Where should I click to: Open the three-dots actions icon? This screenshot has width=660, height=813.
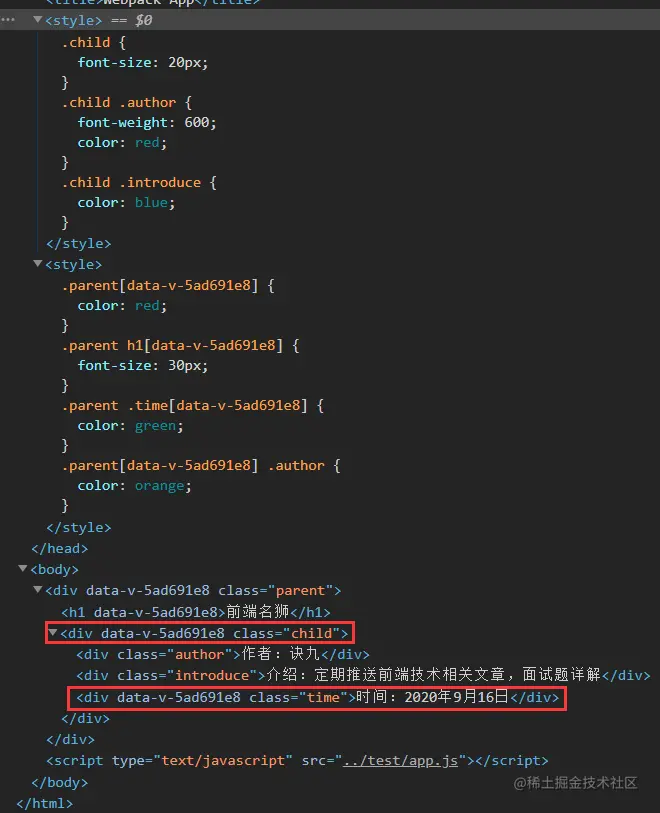click(x=8, y=20)
